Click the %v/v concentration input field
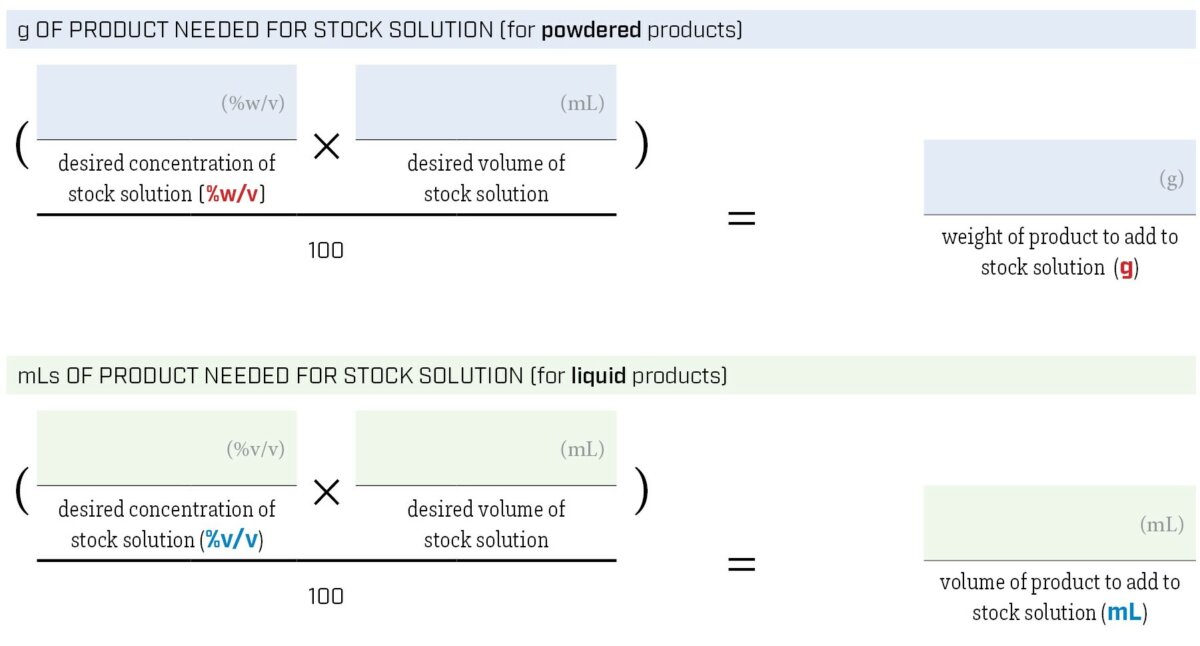The width and height of the screenshot is (1200, 646). pos(167,448)
